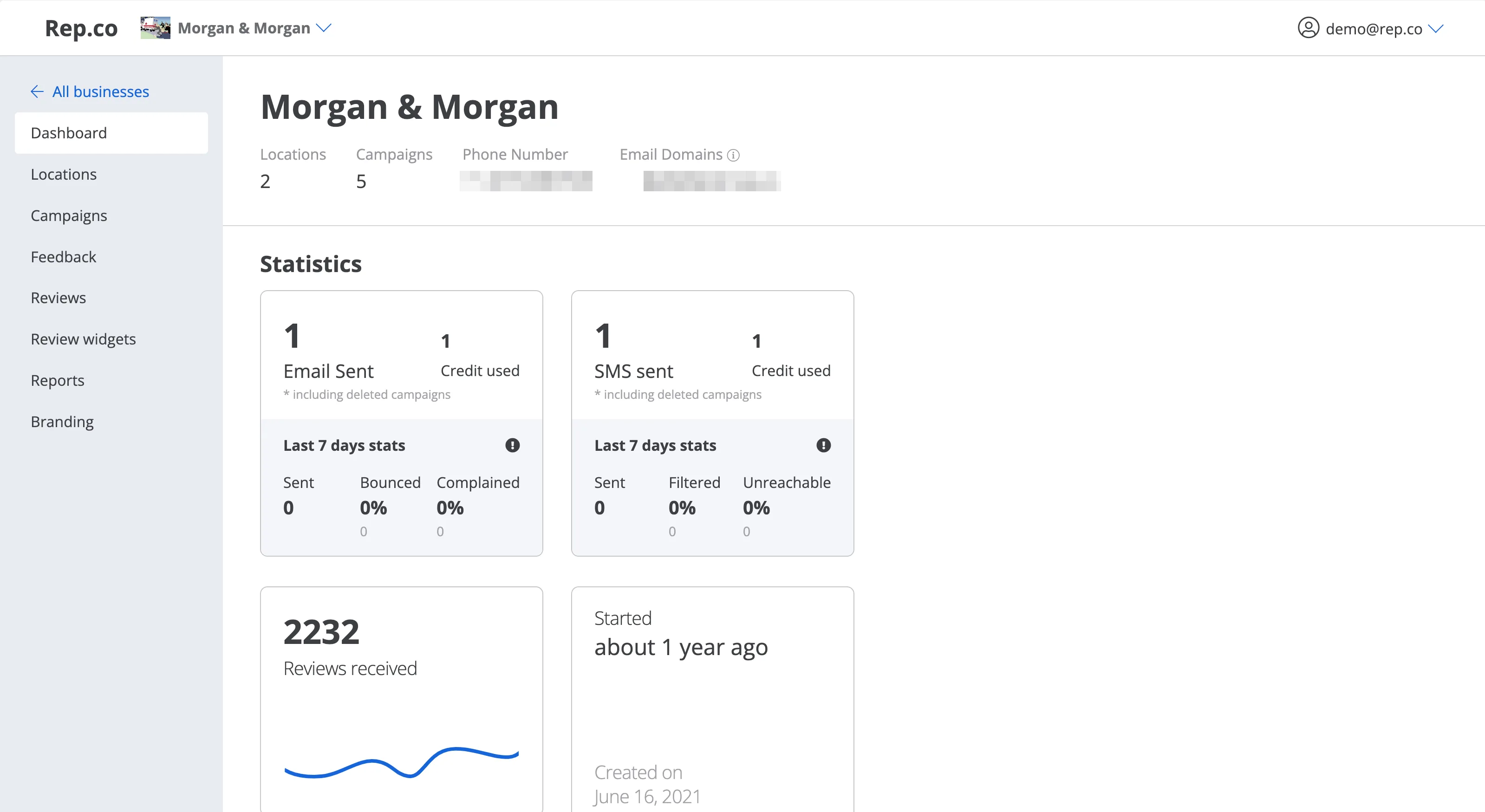Image resolution: width=1485 pixels, height=812 pixels.
Task: Open Locations in the sidebar
Action: click(x=111, y=174)
